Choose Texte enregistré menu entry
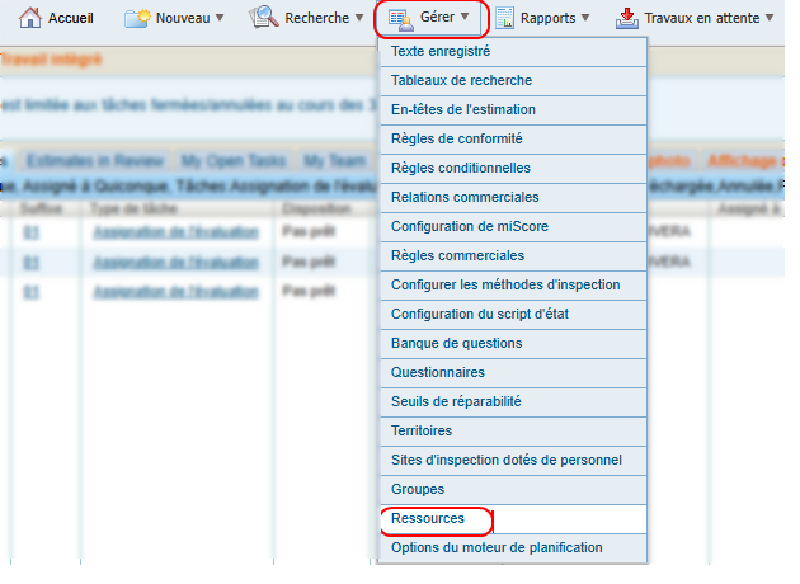 click(x=440, y=51)
